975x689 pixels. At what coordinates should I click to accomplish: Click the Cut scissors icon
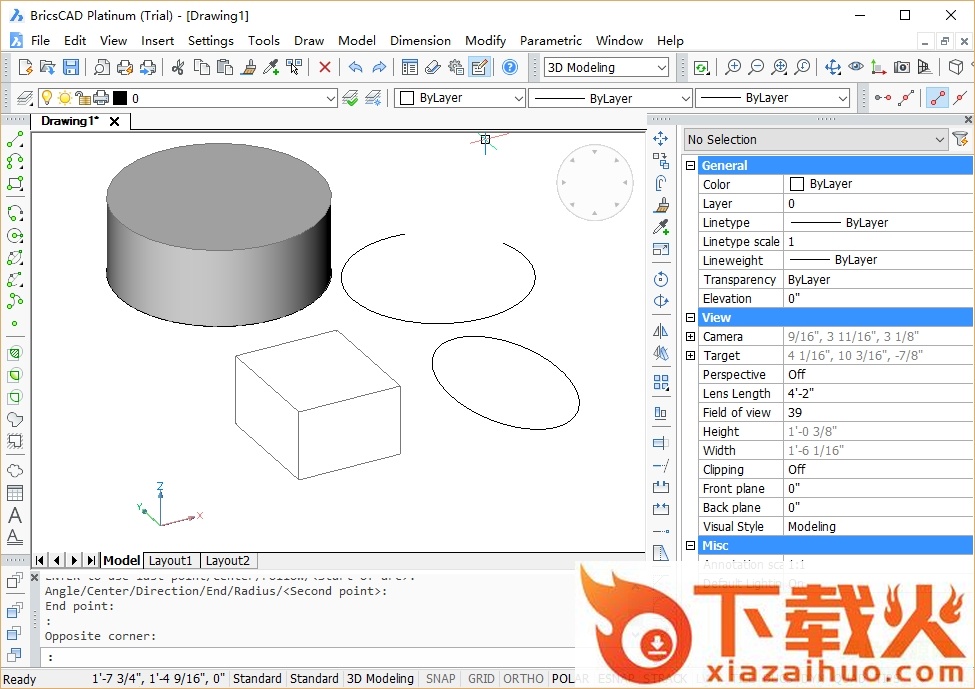click(178, 67)
